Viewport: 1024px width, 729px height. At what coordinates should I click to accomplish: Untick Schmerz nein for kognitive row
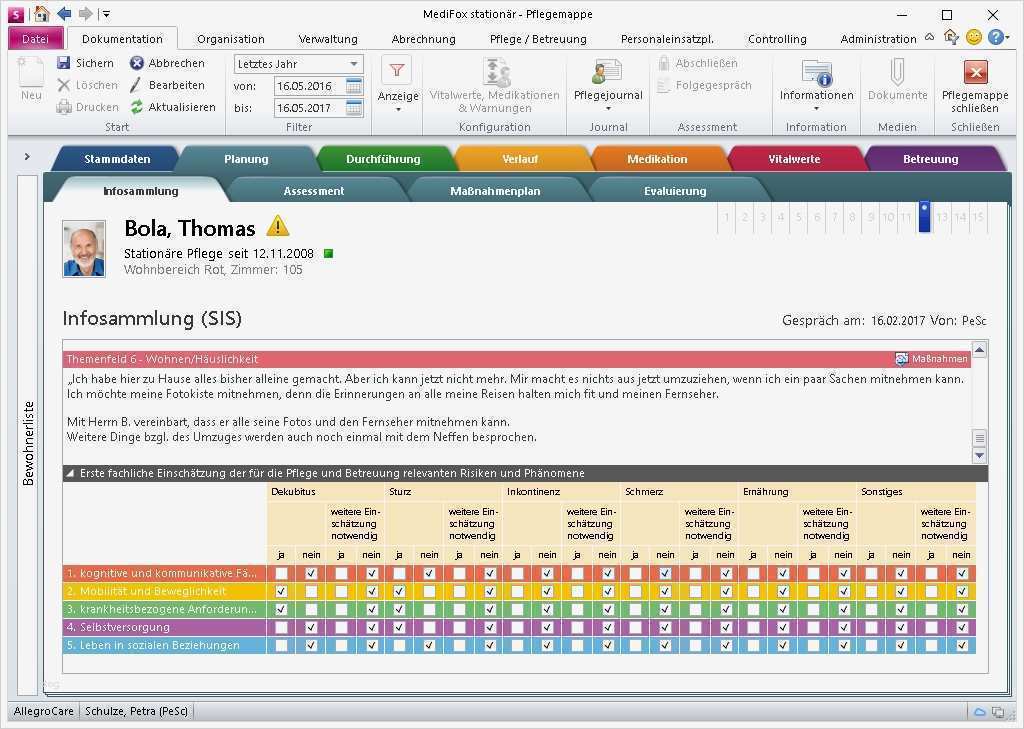665,573
